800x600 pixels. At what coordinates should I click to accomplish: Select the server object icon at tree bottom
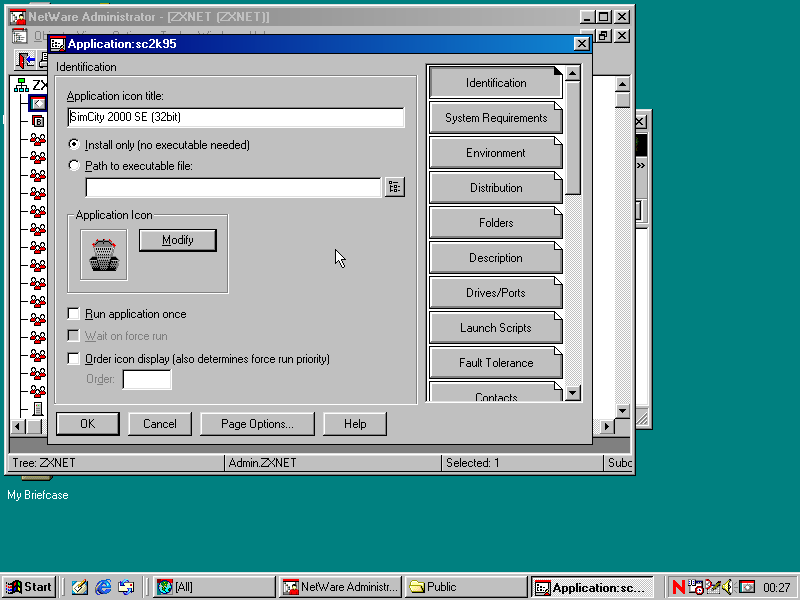(38, 409)
